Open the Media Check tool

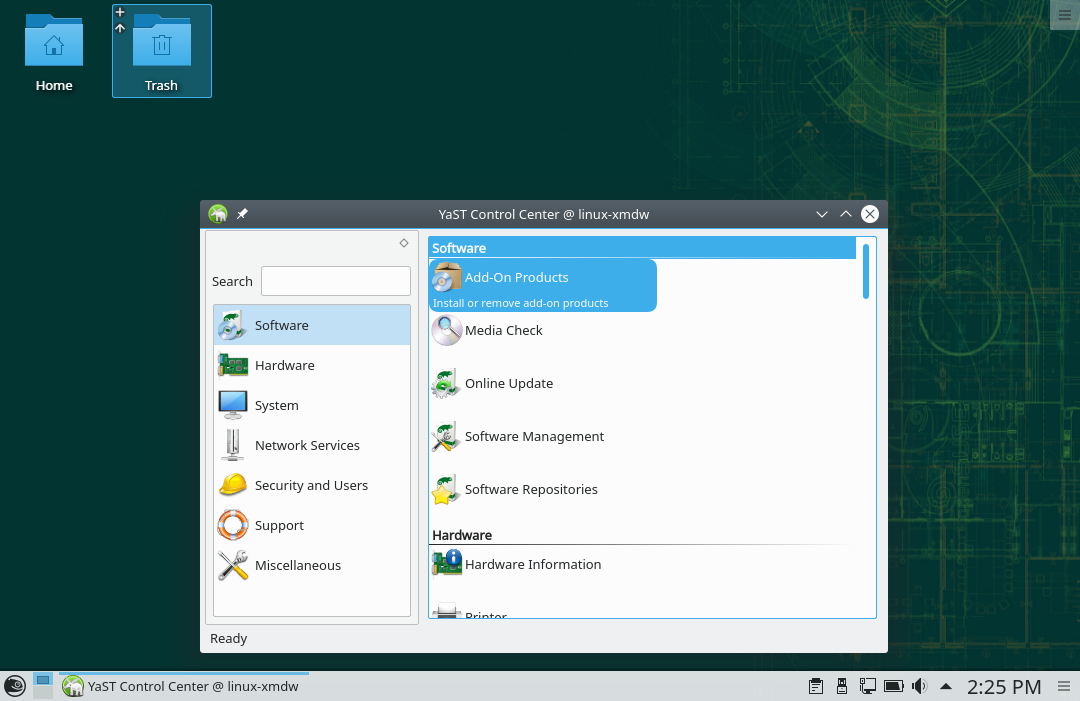pos(504,330)
